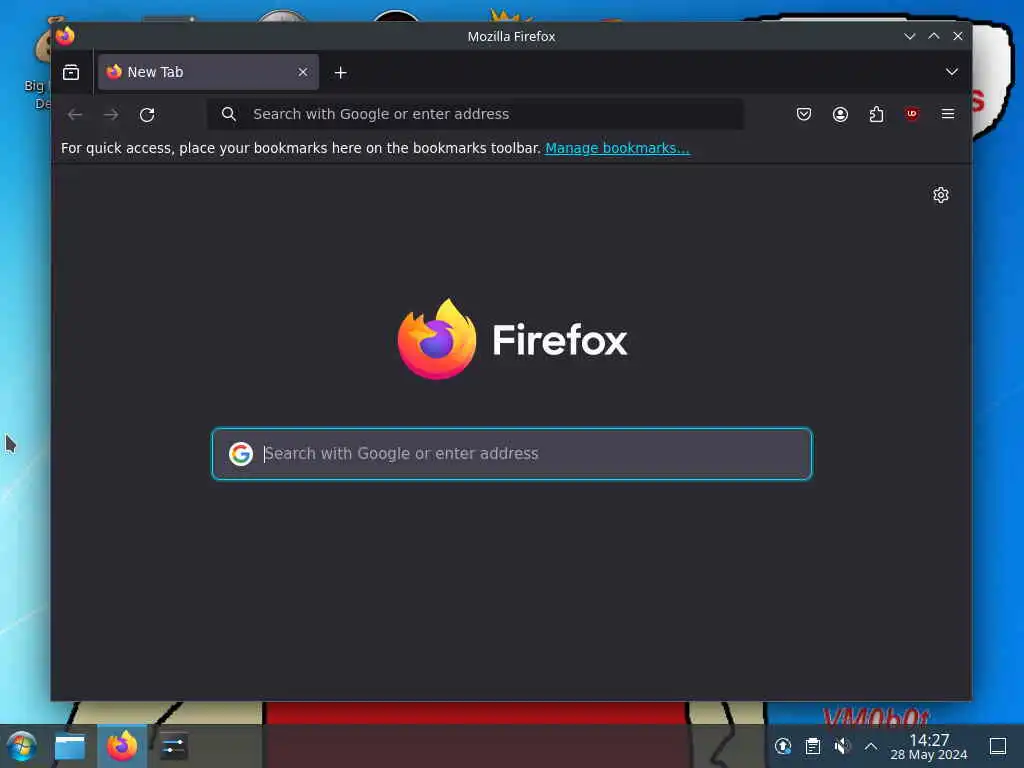This screenshot has height=768, width=1024.
Task: Open the clipboard tray icon
Action: pos(812,746)
